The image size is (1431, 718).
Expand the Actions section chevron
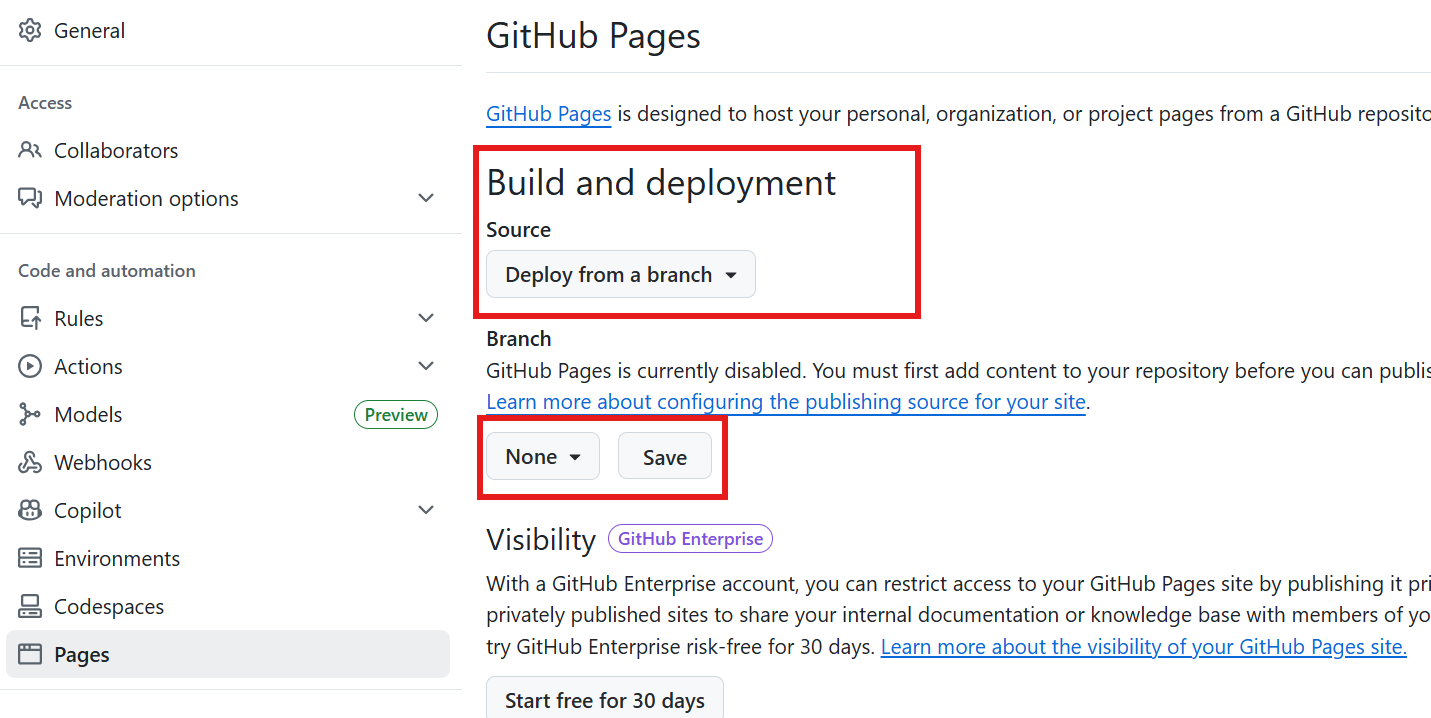[x=426, y=367]
